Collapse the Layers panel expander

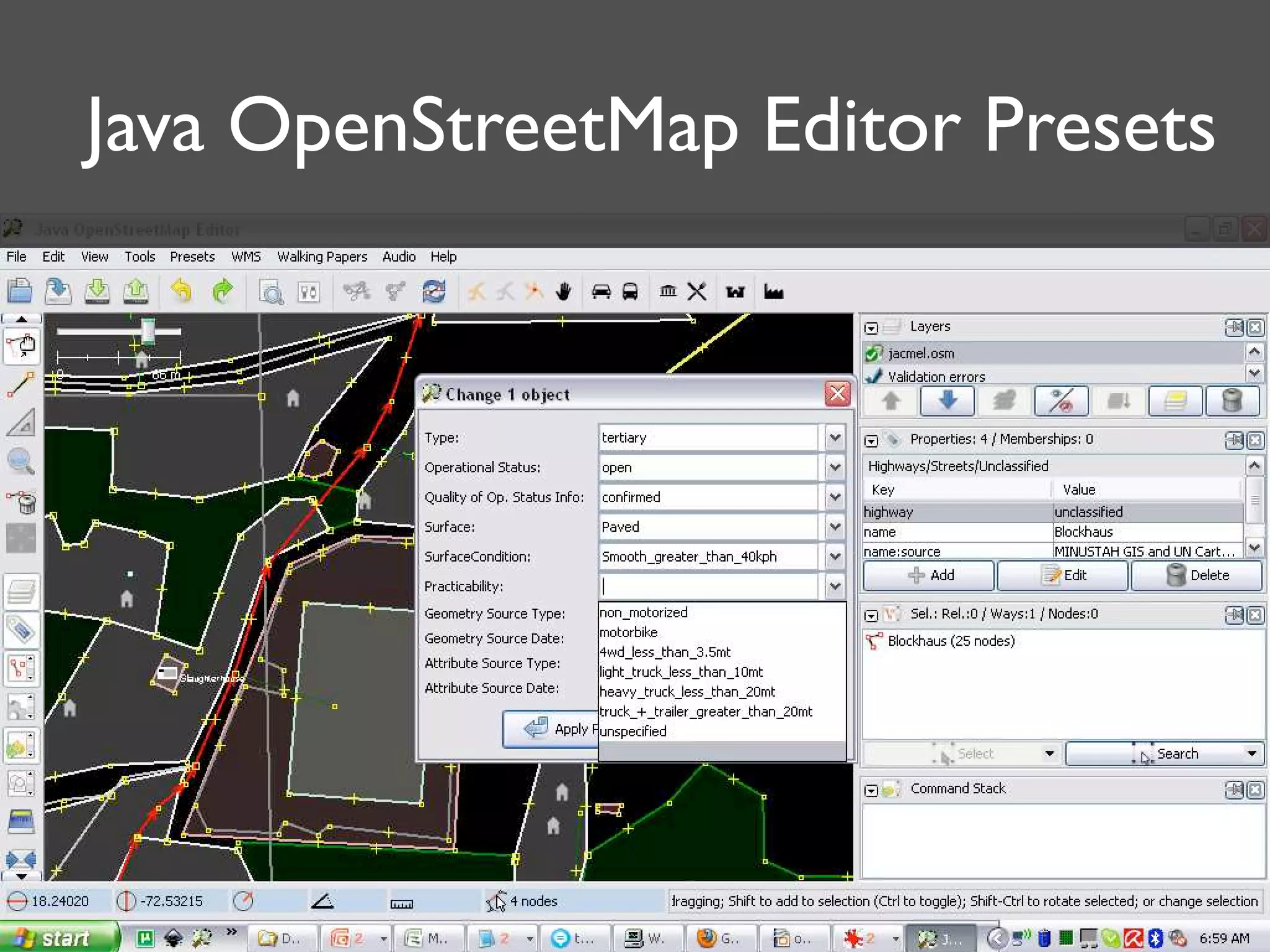871,328
